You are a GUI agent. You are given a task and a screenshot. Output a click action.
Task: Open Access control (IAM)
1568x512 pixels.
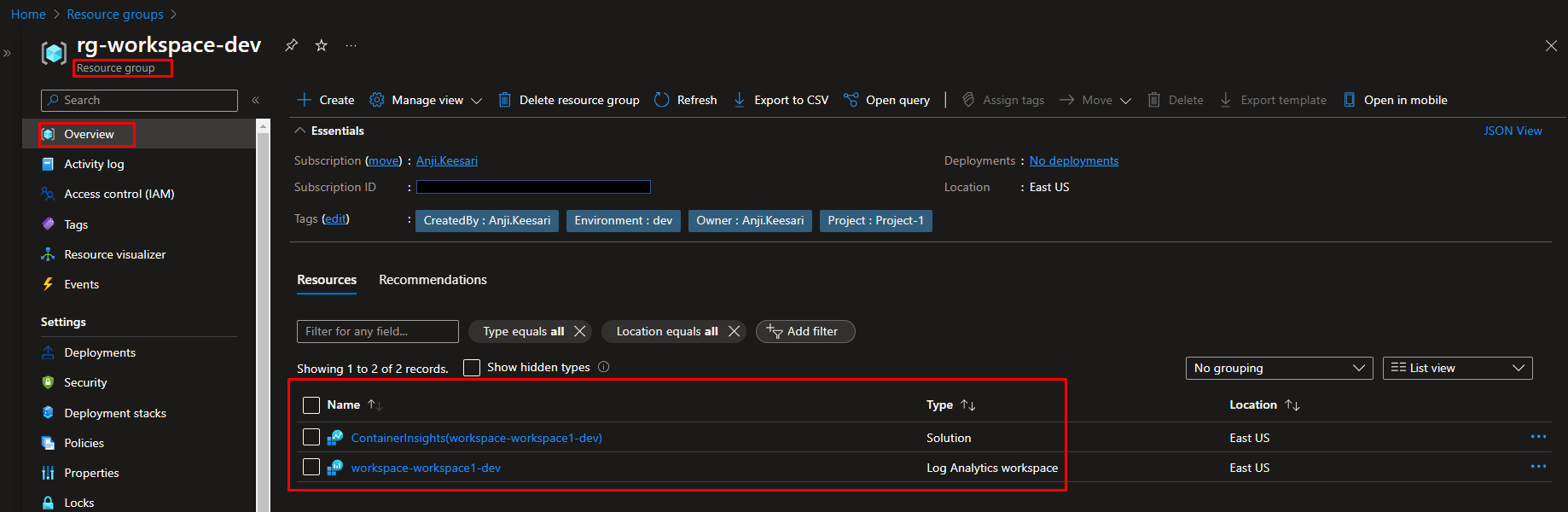tap(119, 194)
